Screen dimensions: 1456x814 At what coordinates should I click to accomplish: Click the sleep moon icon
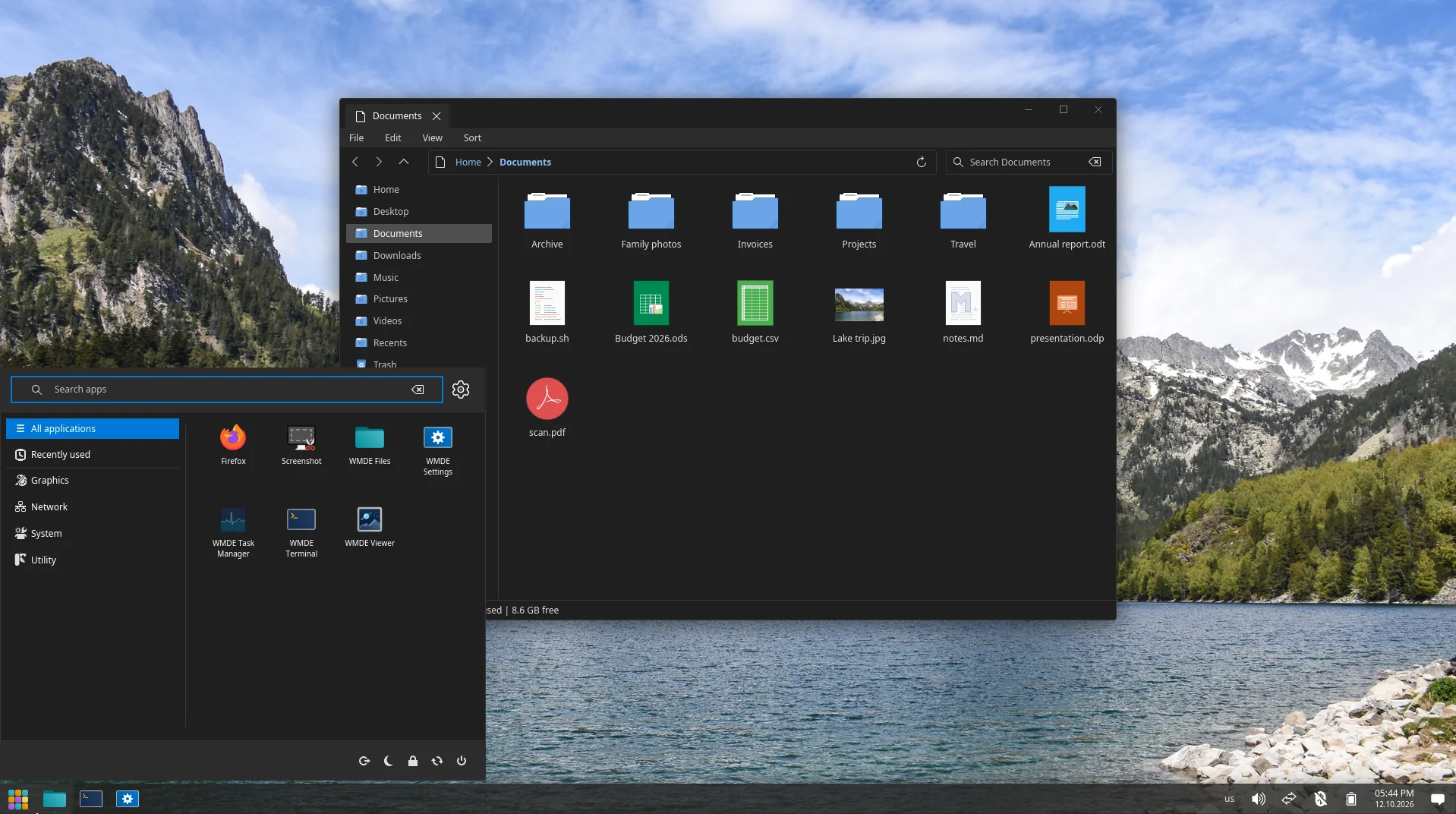(x=389, y=761)
